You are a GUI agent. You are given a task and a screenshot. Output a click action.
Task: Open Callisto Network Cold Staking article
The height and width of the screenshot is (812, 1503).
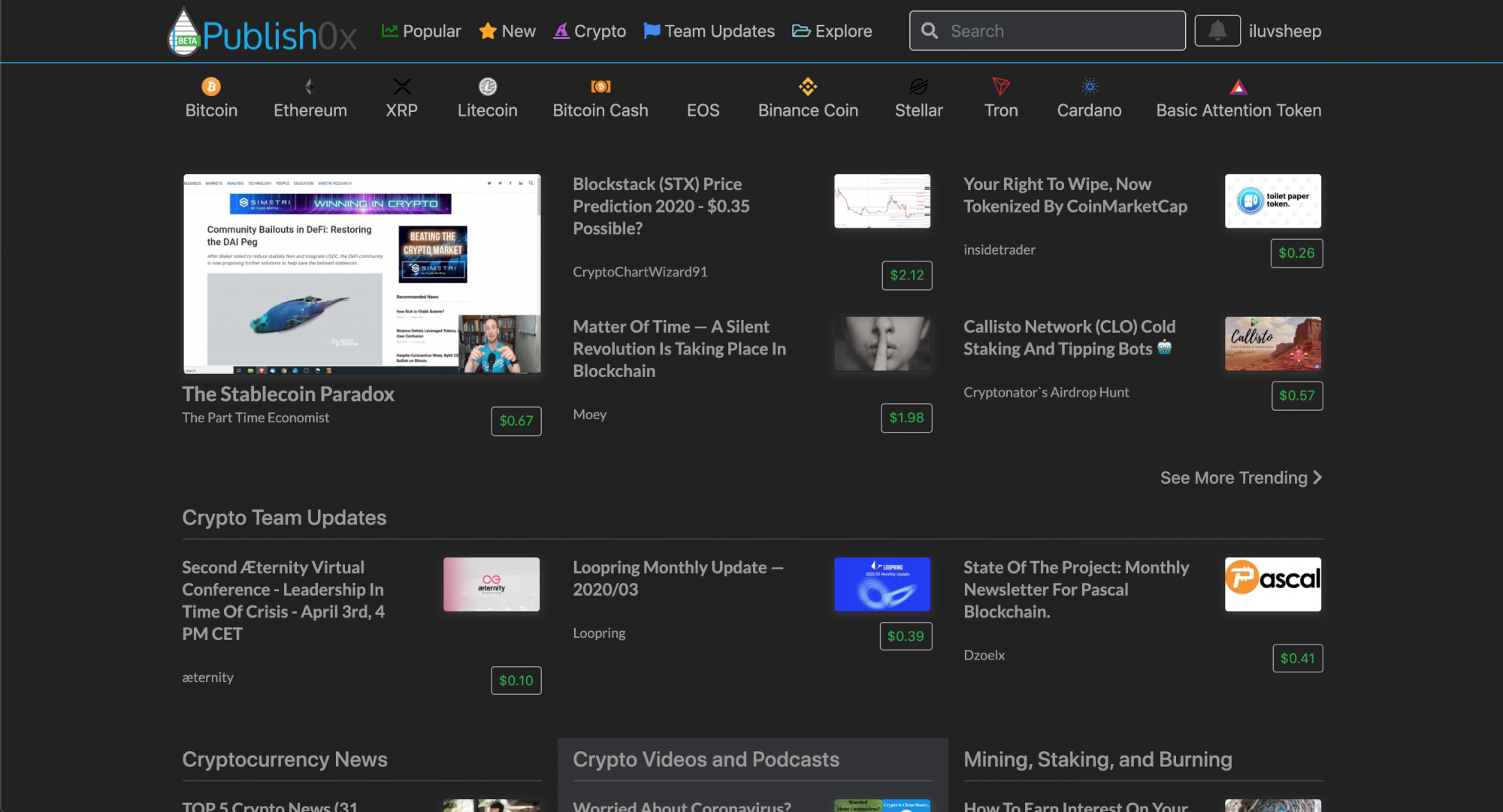pyautogui.click(x=1069, y=338)
